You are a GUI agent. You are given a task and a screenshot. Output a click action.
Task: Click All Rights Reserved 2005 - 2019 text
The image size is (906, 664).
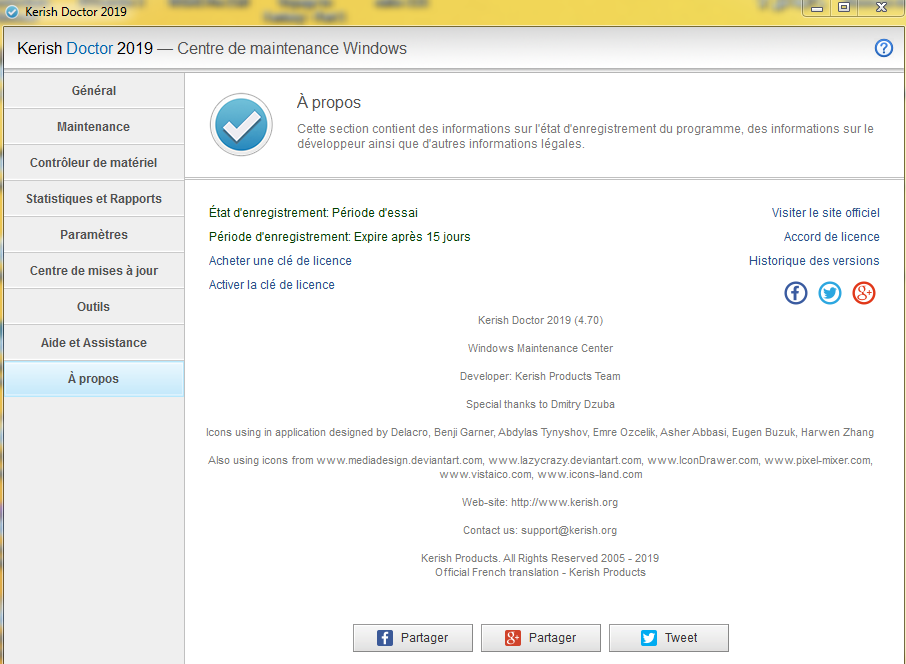coord(581,558)
